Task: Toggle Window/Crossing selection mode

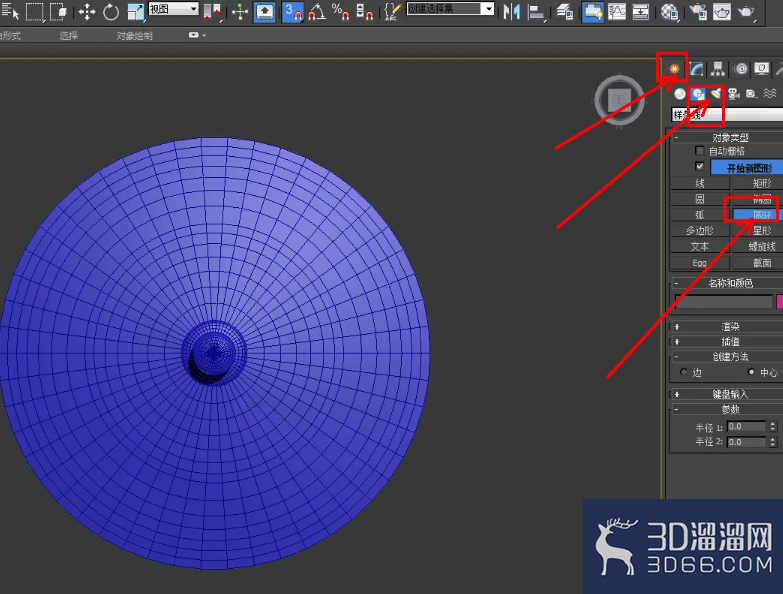Action: pyautogui.click(x=58, y=11)
